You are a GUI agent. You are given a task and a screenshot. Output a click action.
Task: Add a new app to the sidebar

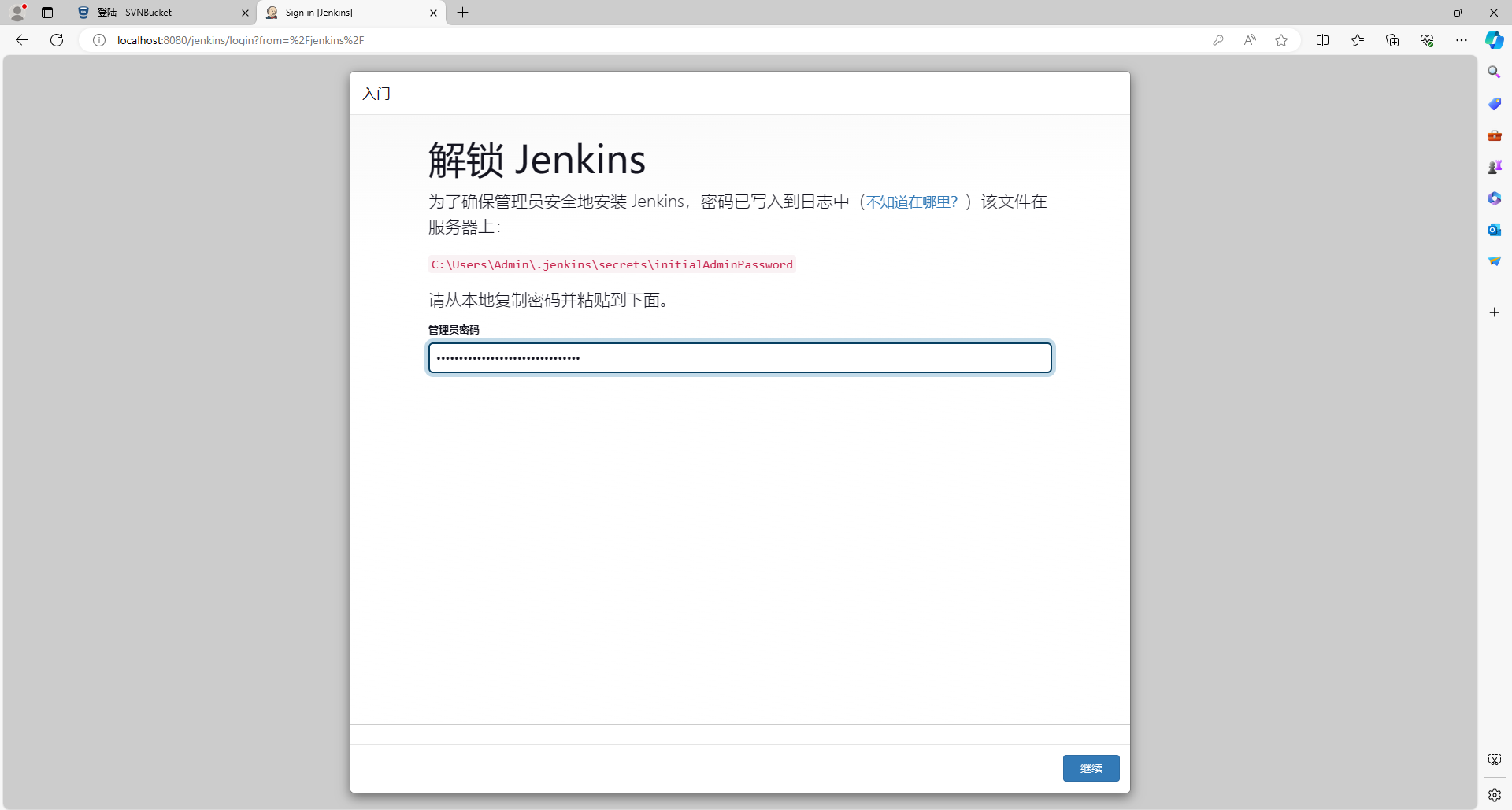pyautogui.click(x=1494, y=313)
